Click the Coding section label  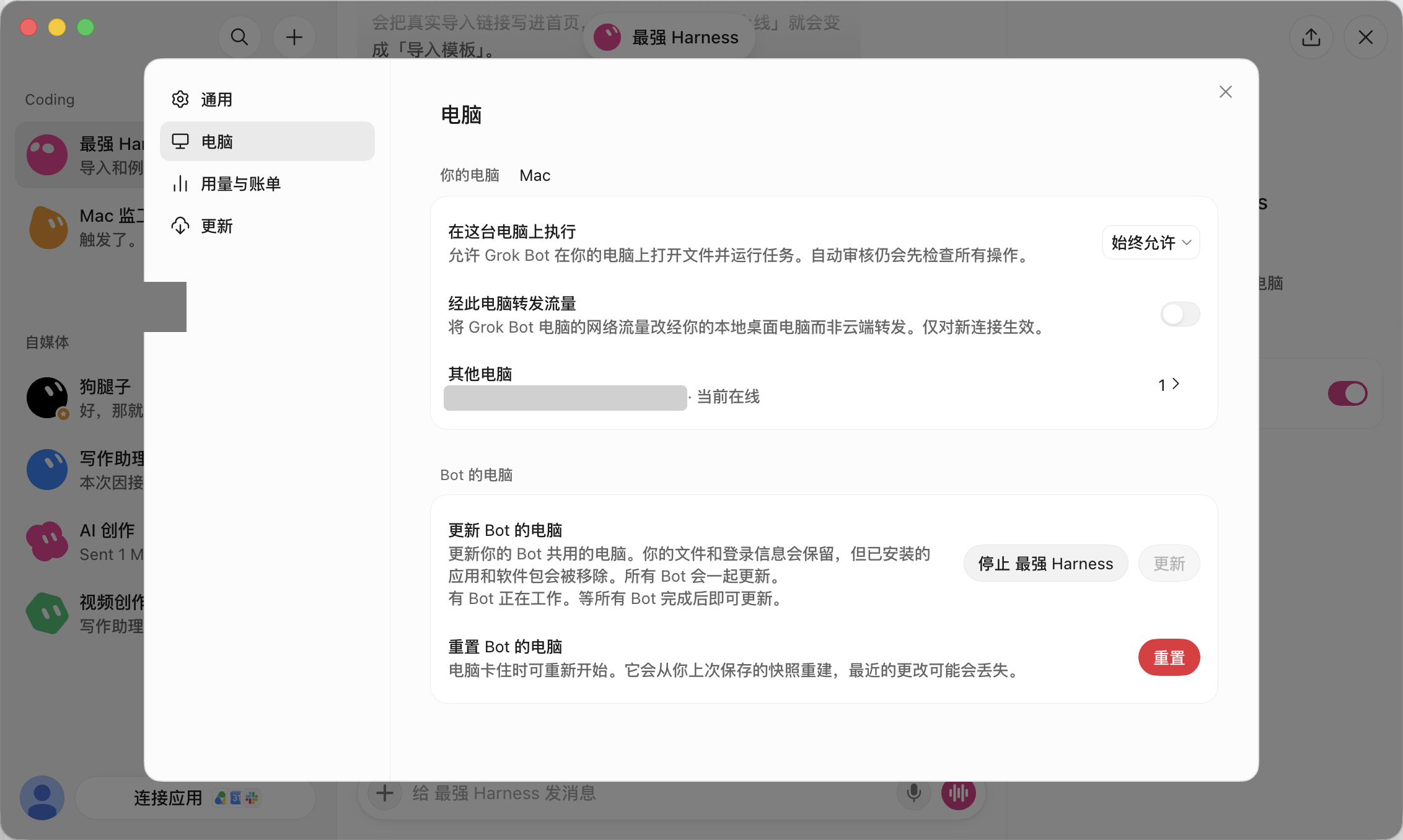click(x=50, y=99)
